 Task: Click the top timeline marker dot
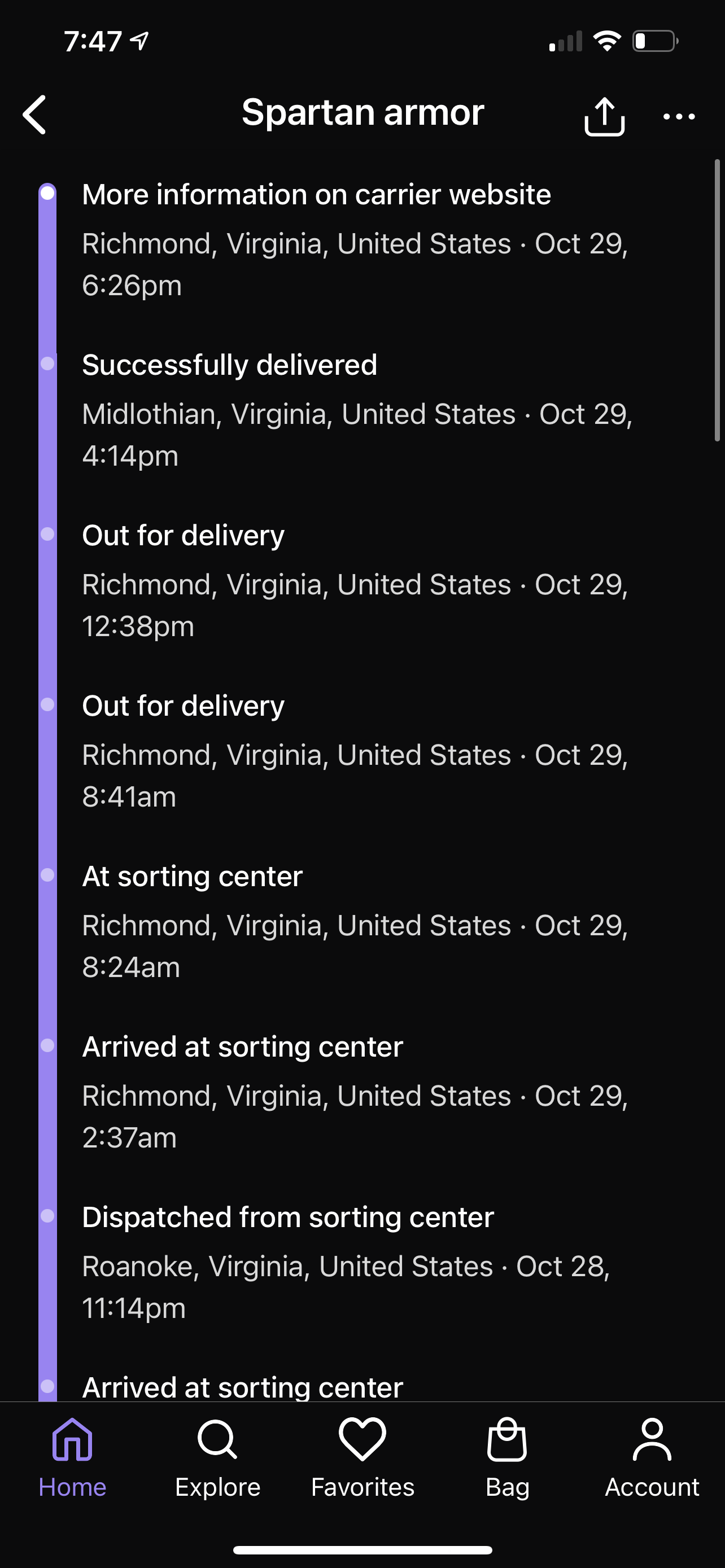(x=47, y=193)
